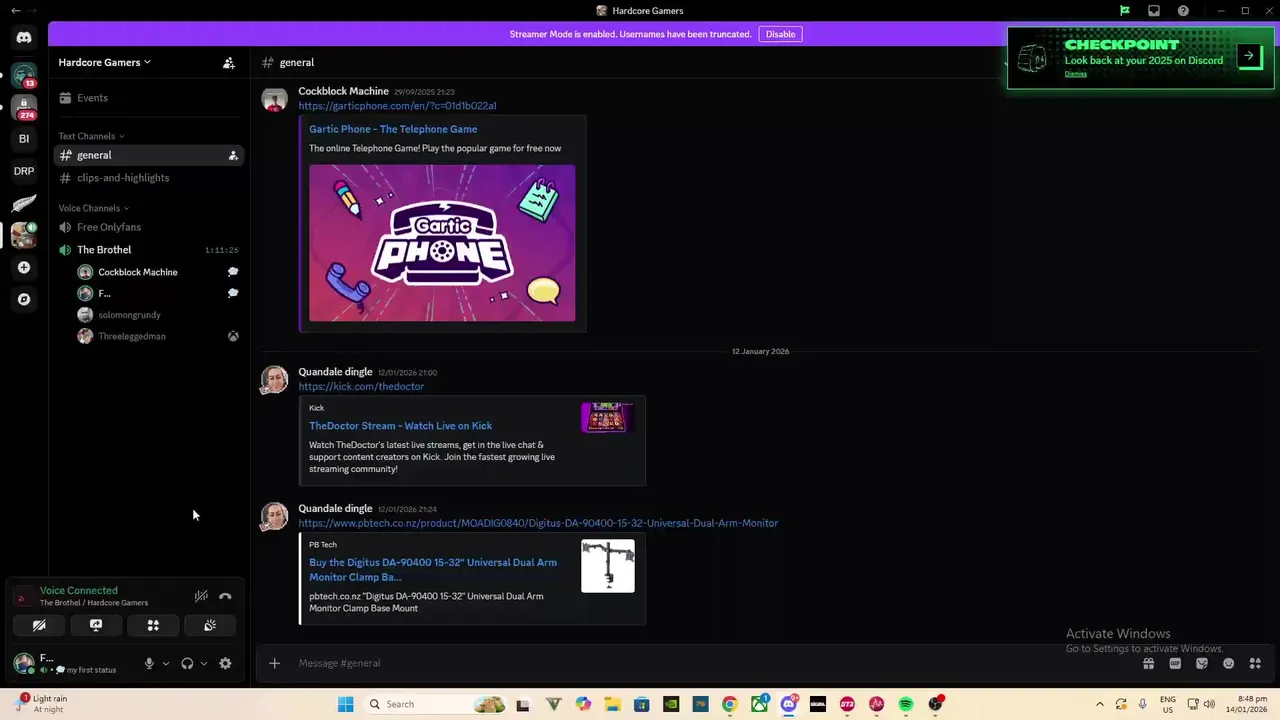Open The Brothel voice channel
The image size is (1280, 720).
149,250
